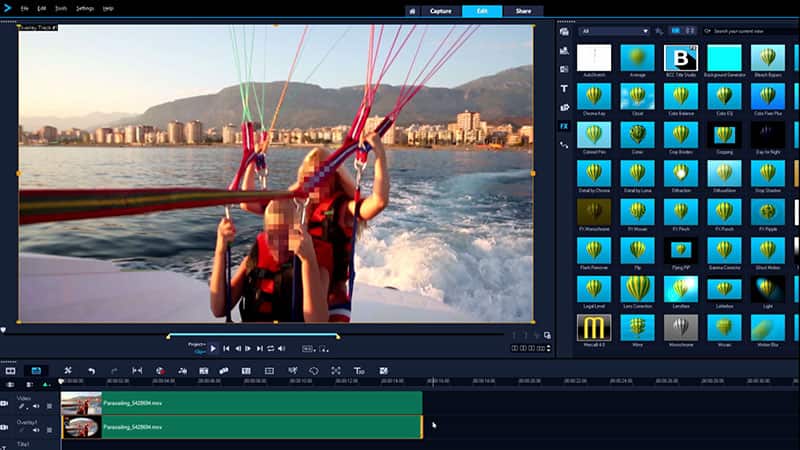
Task: Switch to the Capture tab
Action: point(440,11)
